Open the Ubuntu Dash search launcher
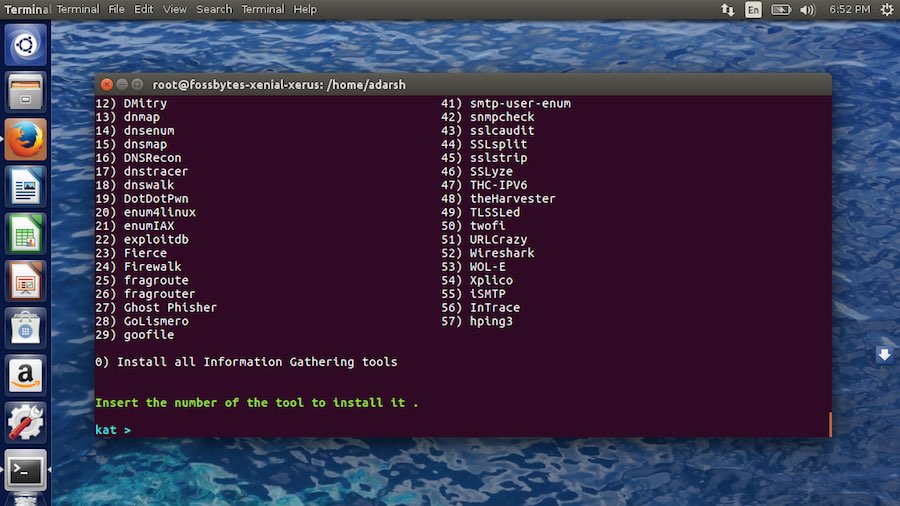 tap(26, 45)
